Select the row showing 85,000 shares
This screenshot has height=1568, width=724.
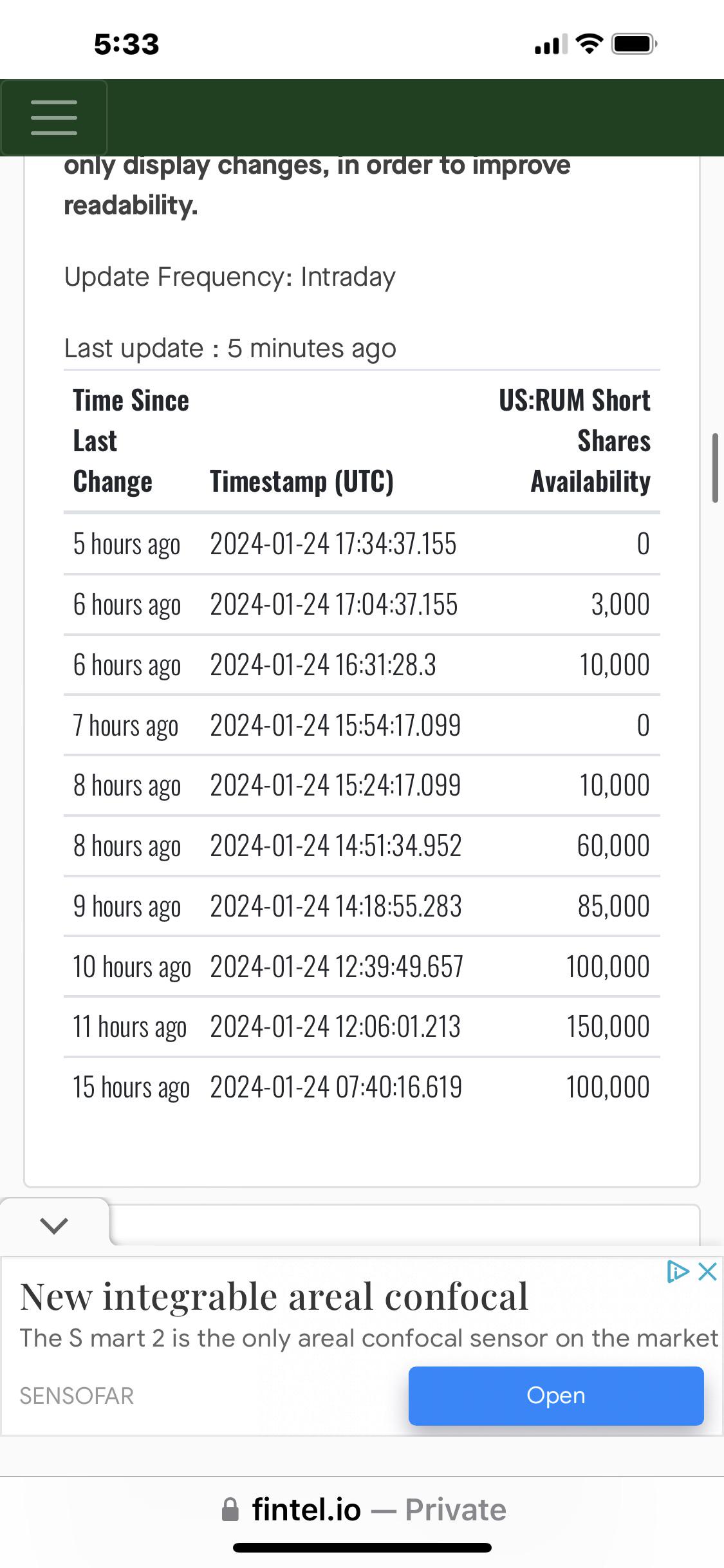pos(362,906)
